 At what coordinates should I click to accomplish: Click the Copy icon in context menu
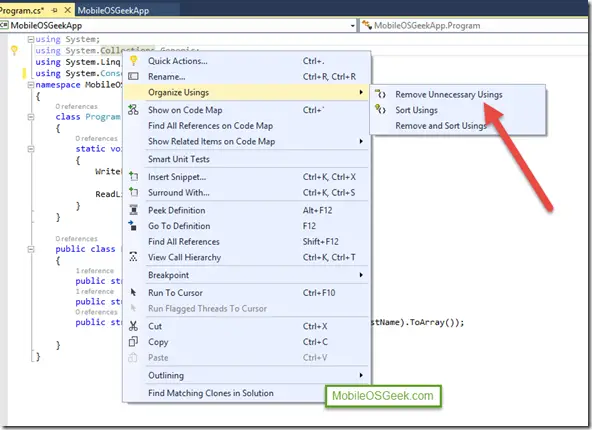point(133,342)
